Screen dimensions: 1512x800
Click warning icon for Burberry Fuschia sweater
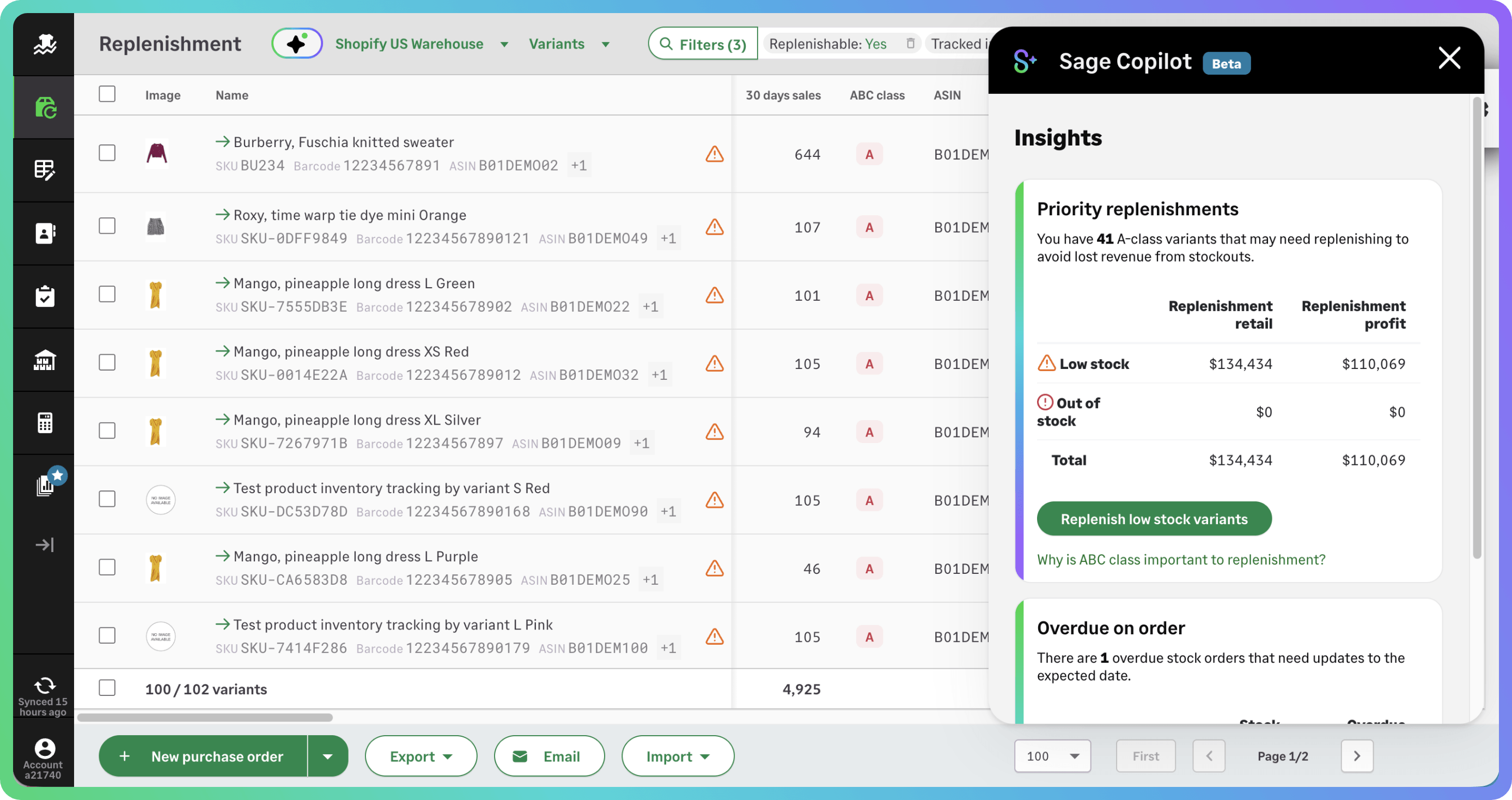714,154
